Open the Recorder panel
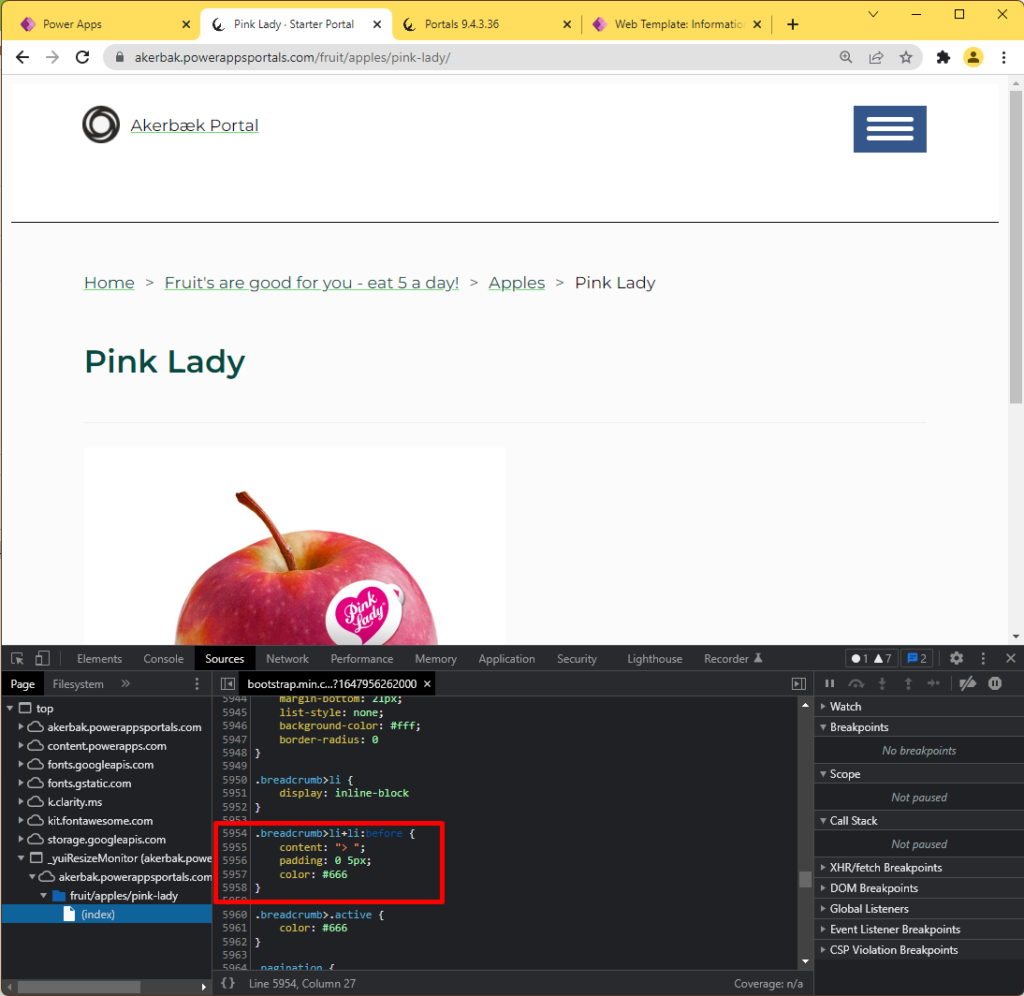1024x996 pixels. coord(733,658)
